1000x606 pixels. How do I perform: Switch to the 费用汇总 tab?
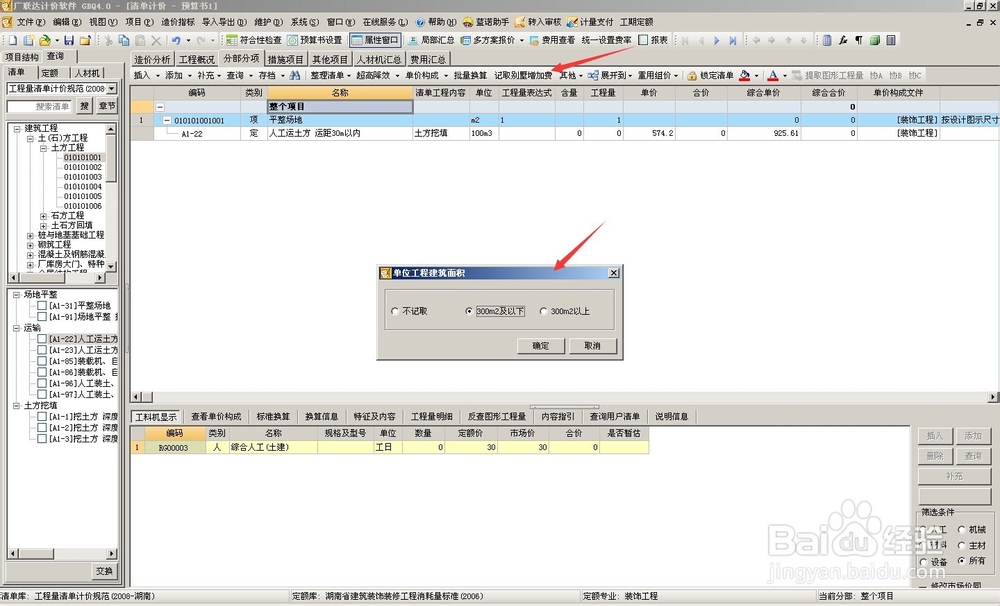tap(428, 59)
